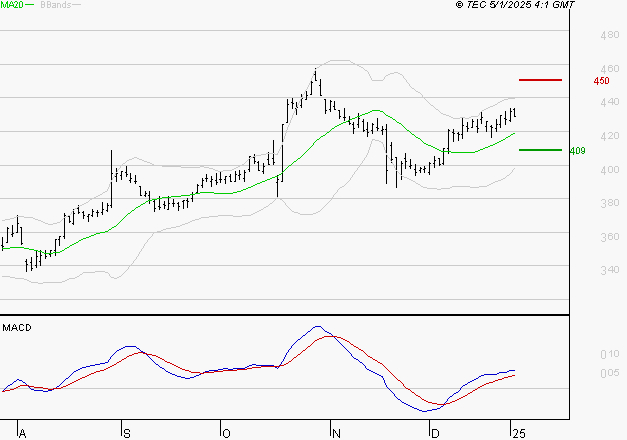Viewport: 627px width, 440px height.
Task: Click the BBands legend label
Action: tap(56, 5)
